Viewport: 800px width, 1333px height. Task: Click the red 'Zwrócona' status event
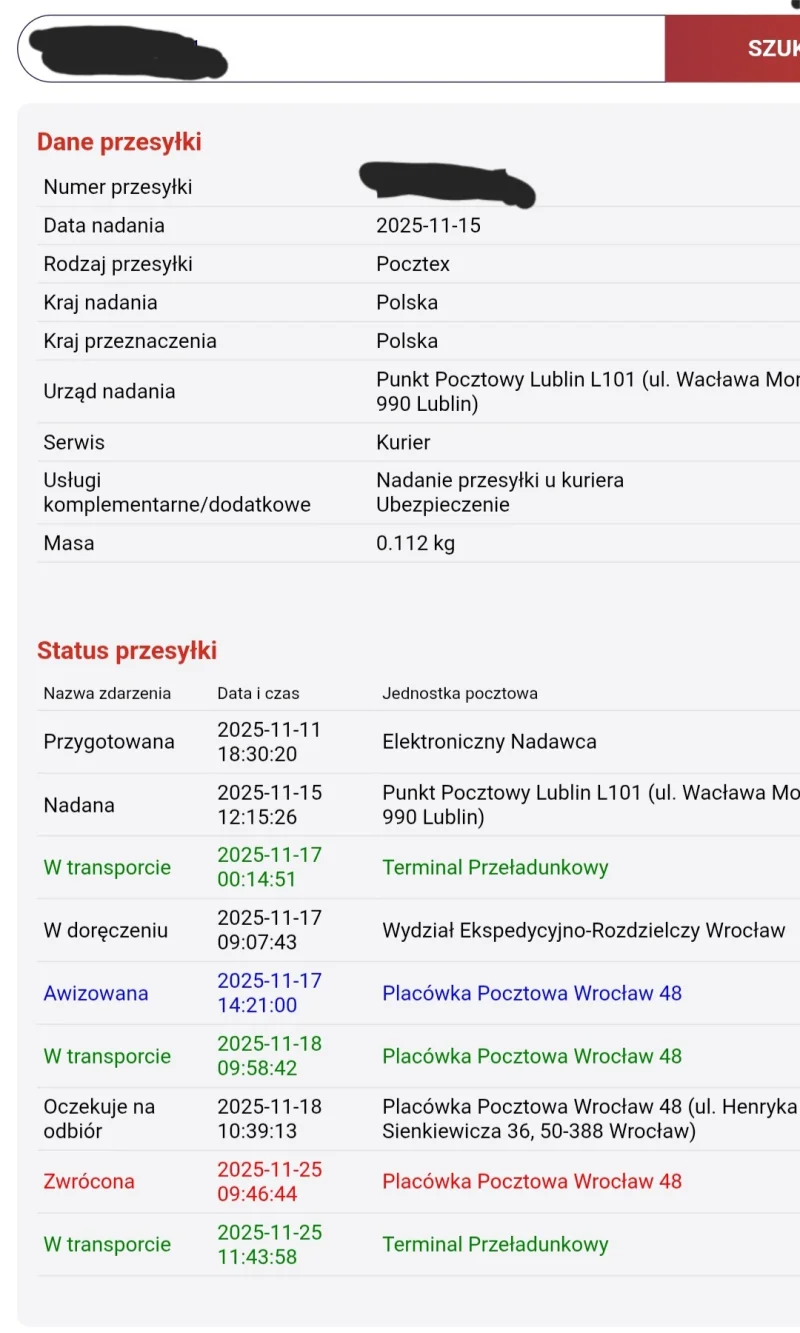click(x=89, y=1181)
